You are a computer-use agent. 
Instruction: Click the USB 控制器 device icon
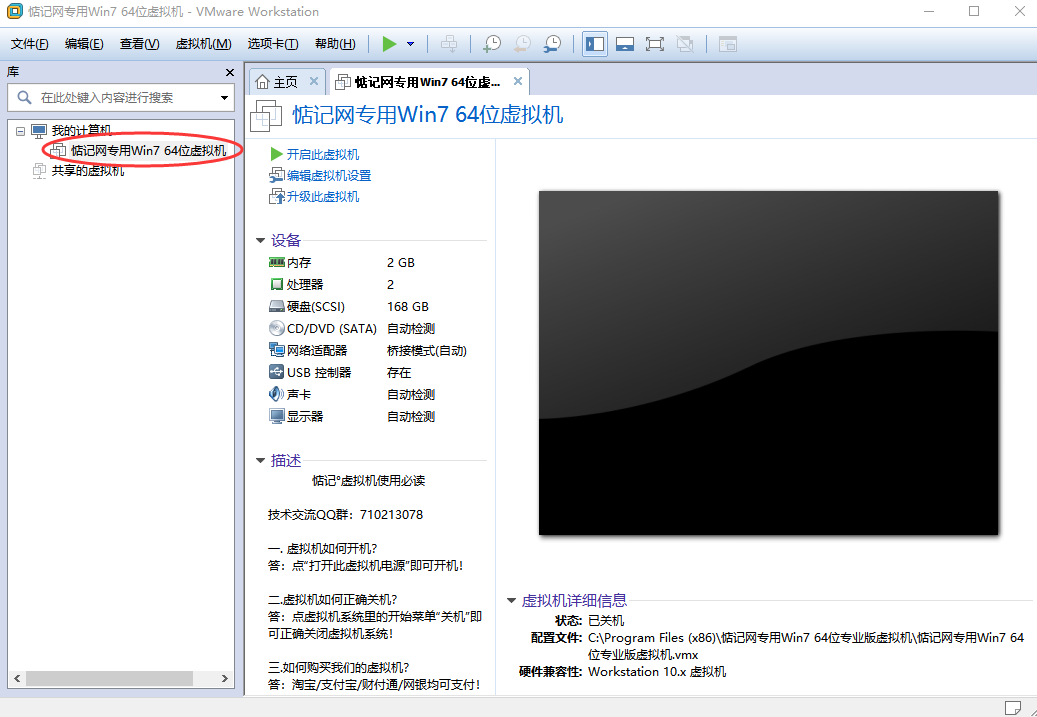point(276,372)
